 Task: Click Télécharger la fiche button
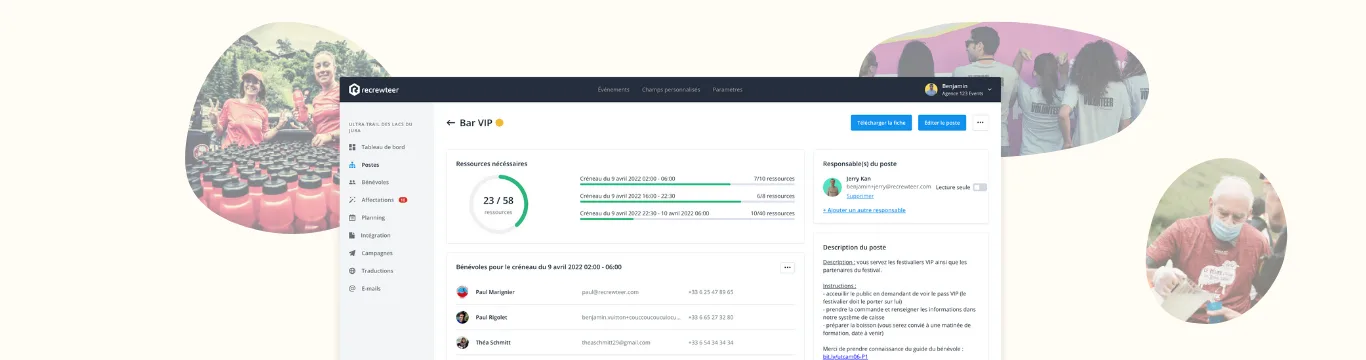(881, 123)
